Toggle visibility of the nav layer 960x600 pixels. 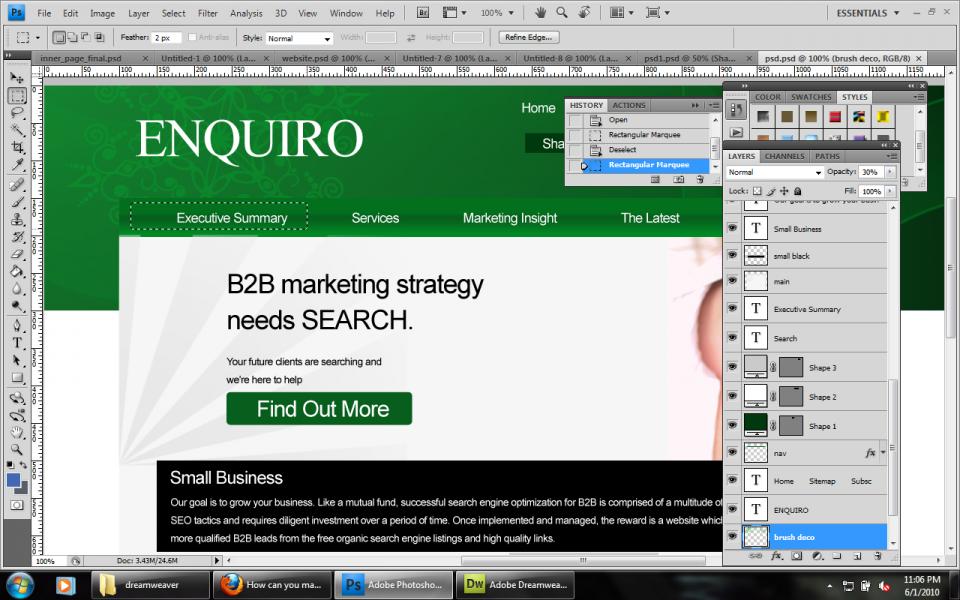pyautogui.click(x=732, y=452)
